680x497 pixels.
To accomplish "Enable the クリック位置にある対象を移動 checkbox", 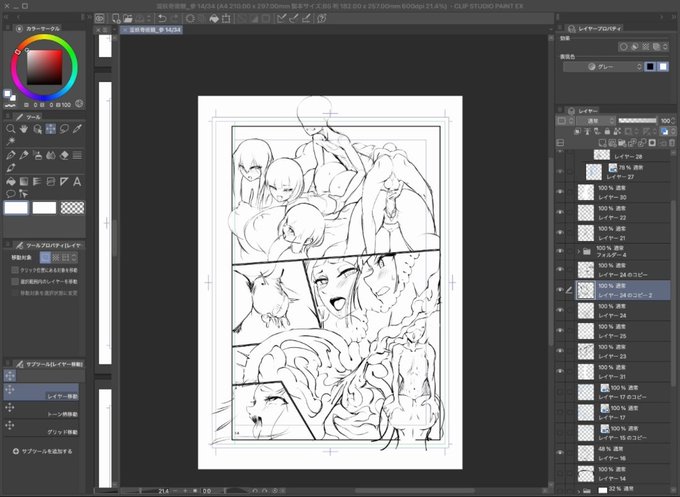I will click(15, 270).
